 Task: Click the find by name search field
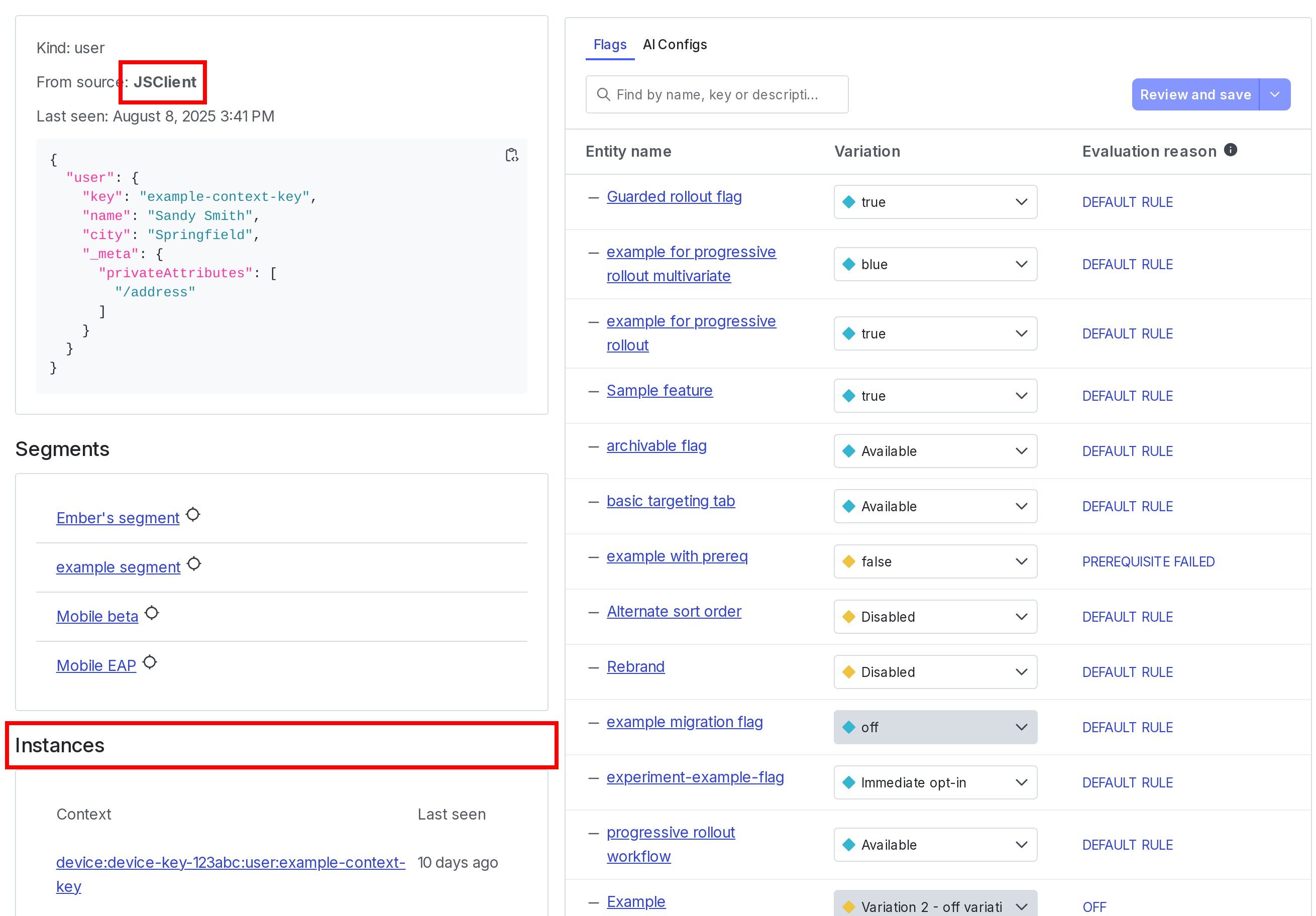pos(716,94)
